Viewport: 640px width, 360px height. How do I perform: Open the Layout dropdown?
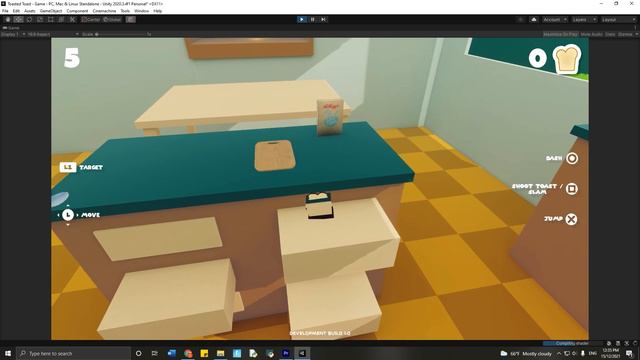click(618, 20)
